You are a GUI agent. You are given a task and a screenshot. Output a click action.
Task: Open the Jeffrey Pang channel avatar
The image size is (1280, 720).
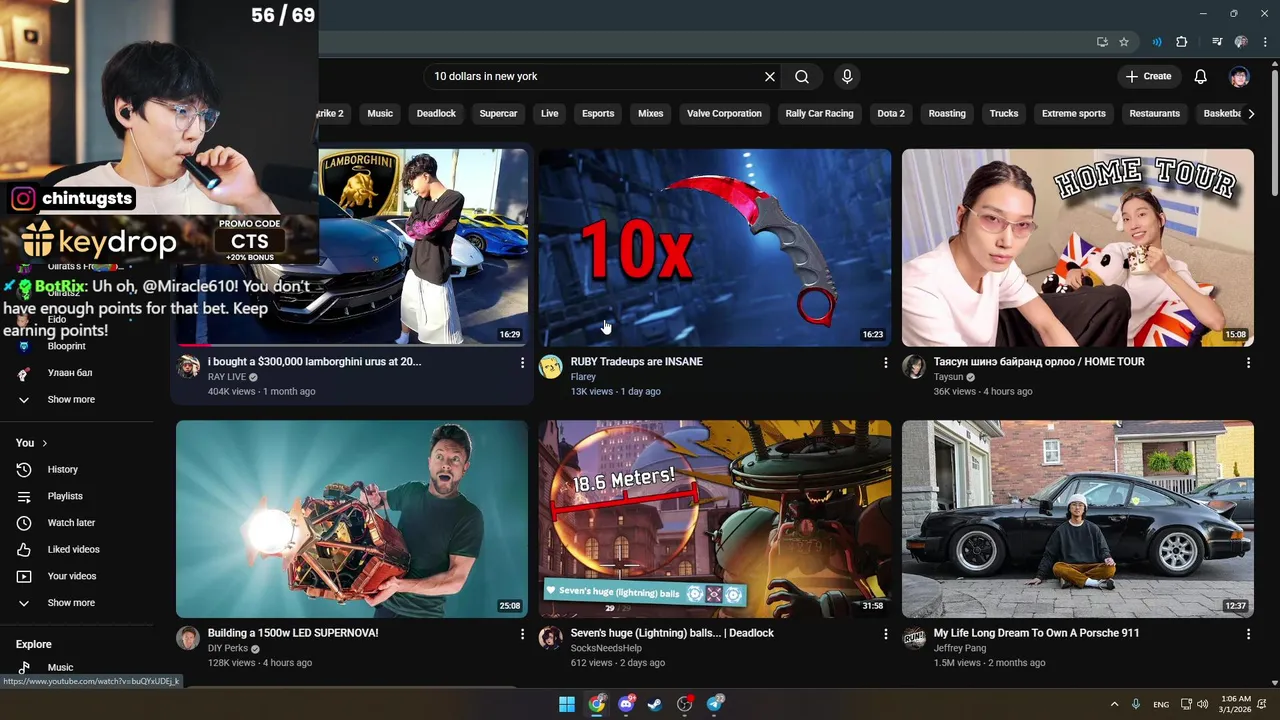tap(914, 638)
